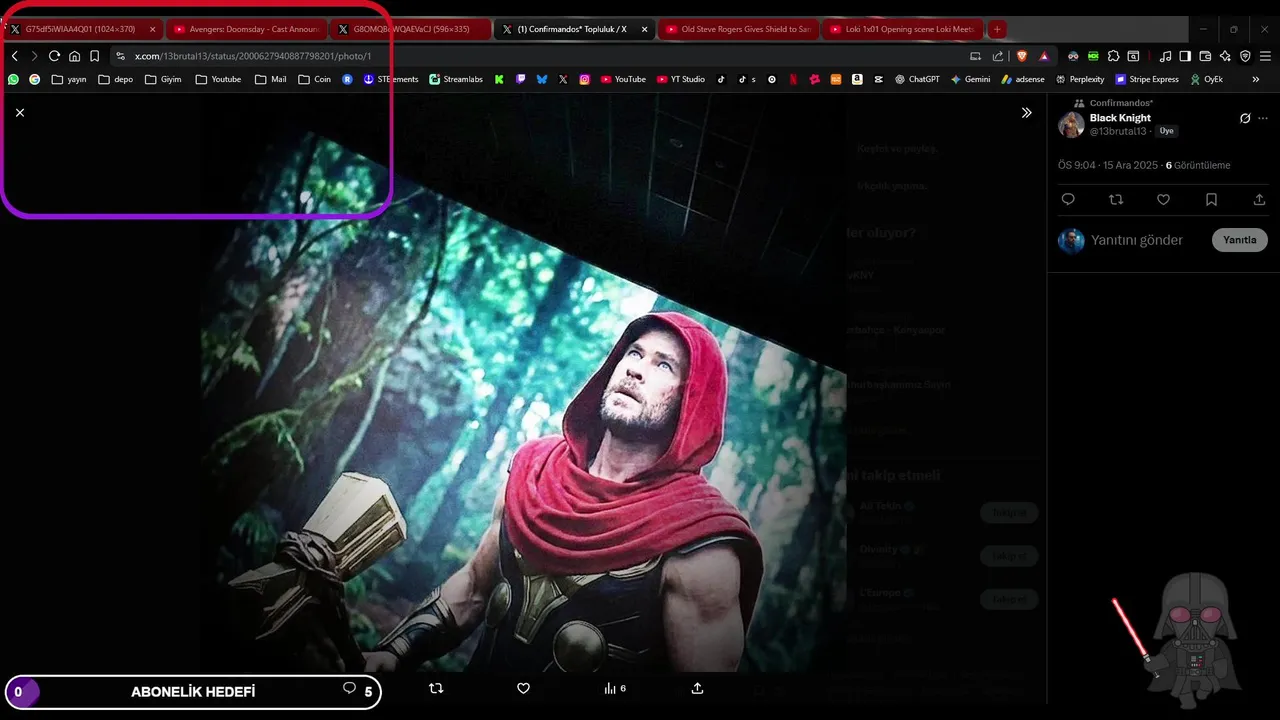
Task: Reload the current page
Action: point(54,56)
